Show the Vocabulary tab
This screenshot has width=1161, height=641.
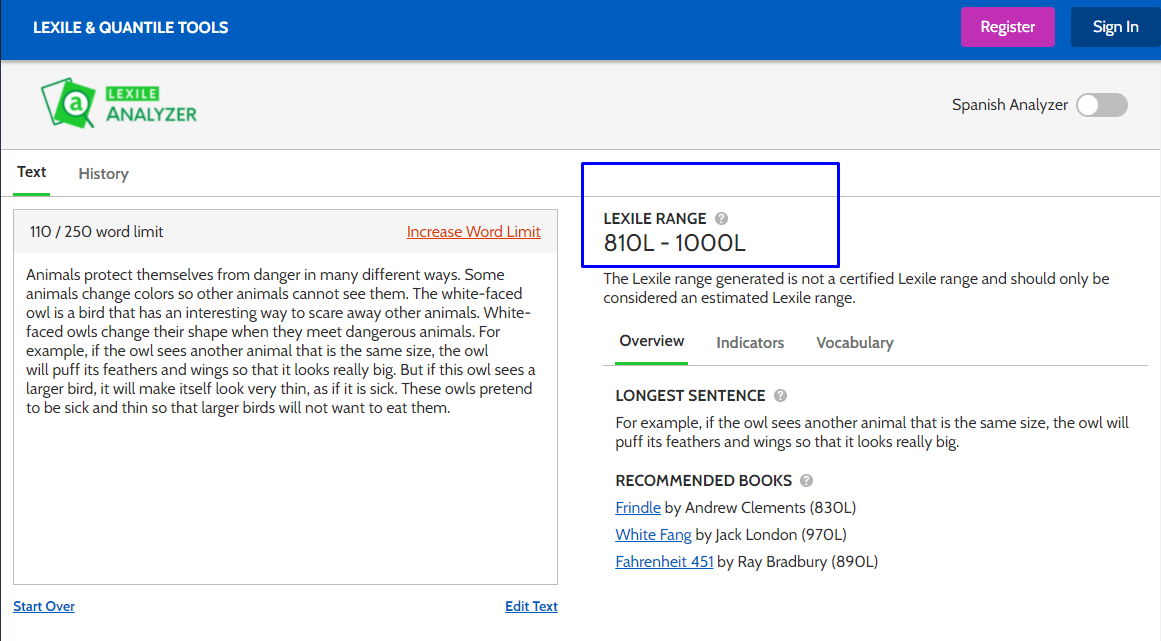[x=854, y=343]
